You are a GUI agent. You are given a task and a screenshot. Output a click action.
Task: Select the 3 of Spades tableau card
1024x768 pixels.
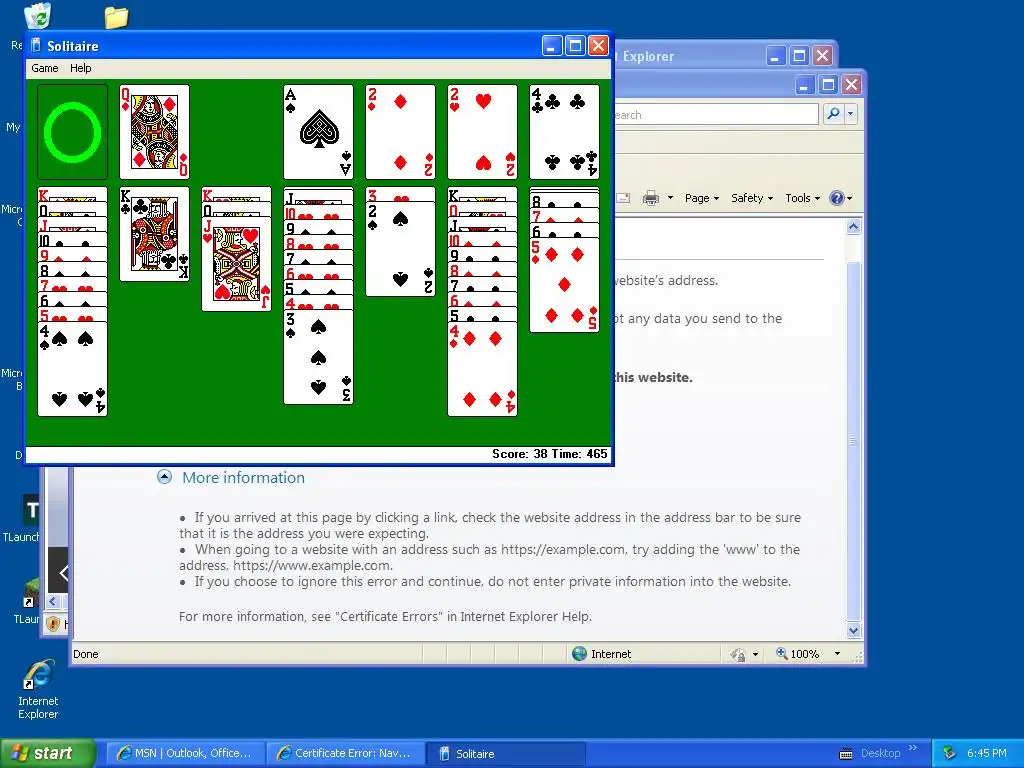[318, 357]
